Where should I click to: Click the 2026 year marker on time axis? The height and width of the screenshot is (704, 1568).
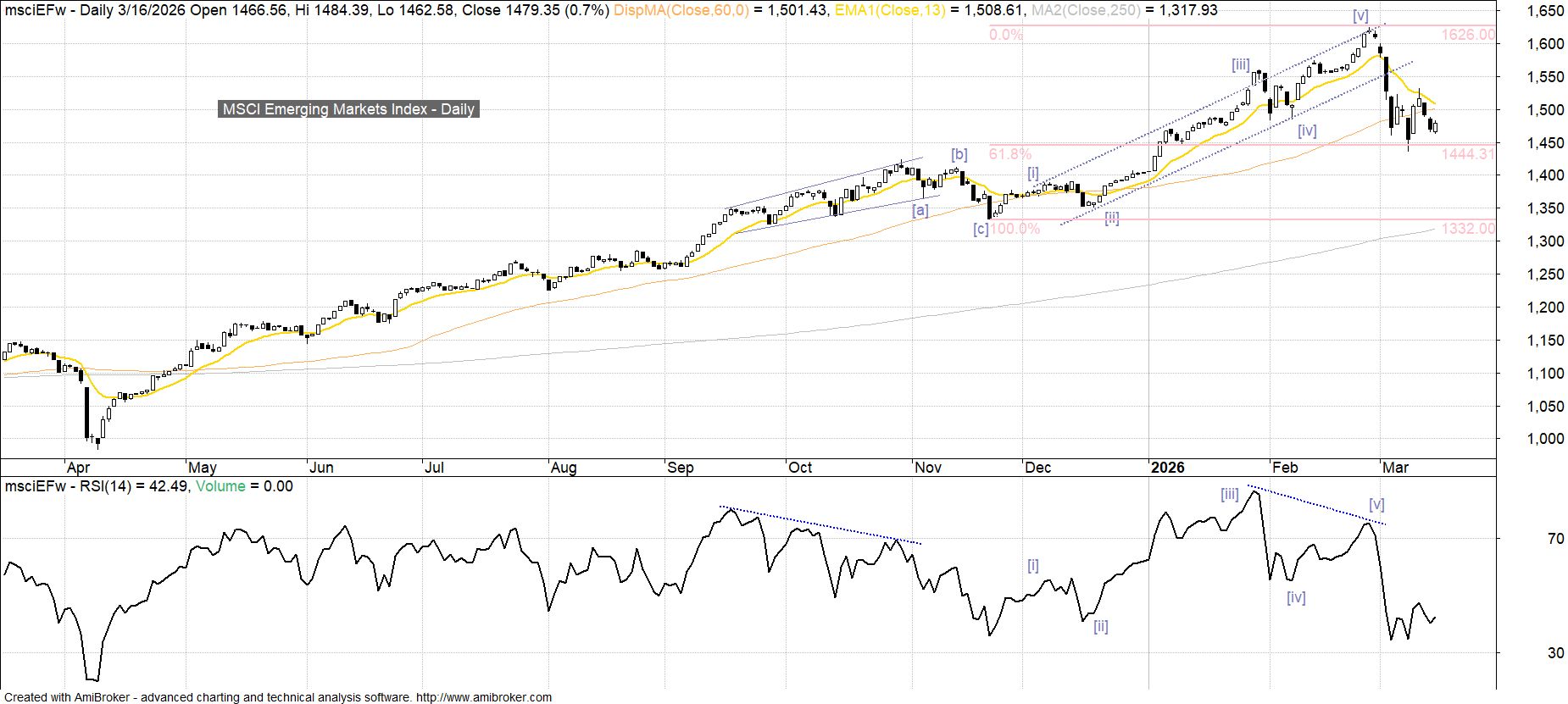[1167, 468]
